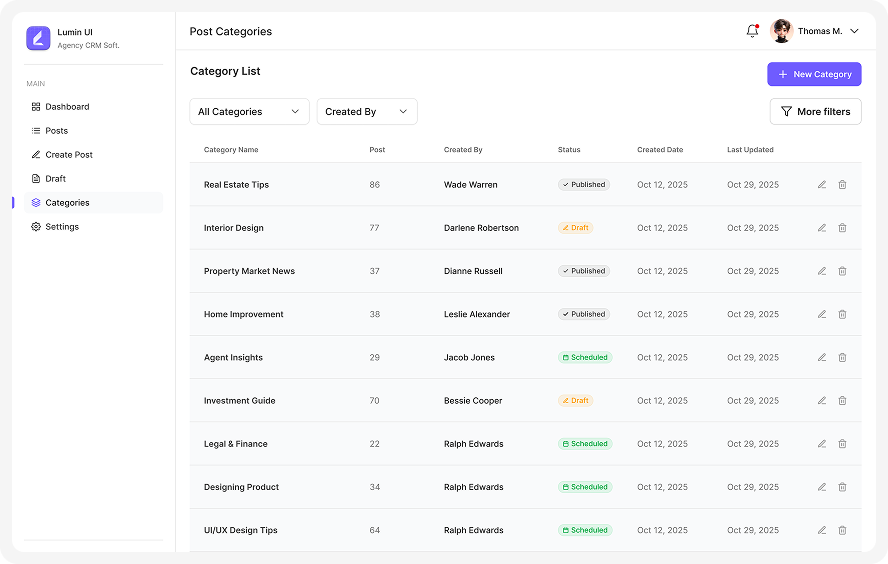
Task: Delete the Investment Guide category
Action: (842, 401)
